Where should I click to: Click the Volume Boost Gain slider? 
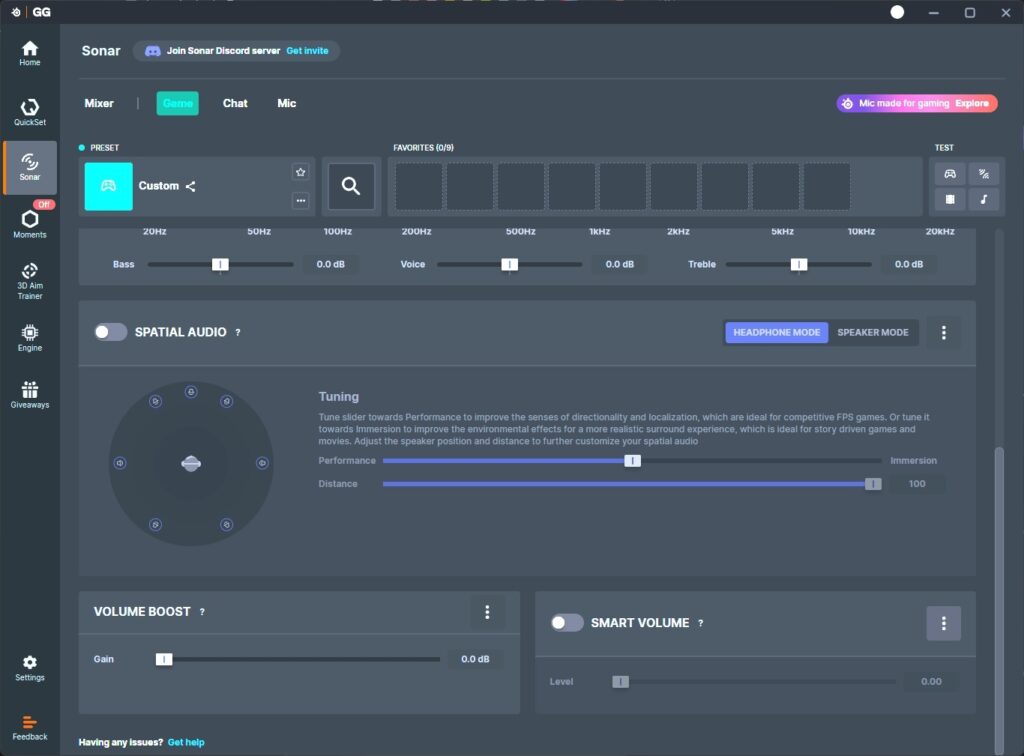pyautogui.click(x=298, y=659)
